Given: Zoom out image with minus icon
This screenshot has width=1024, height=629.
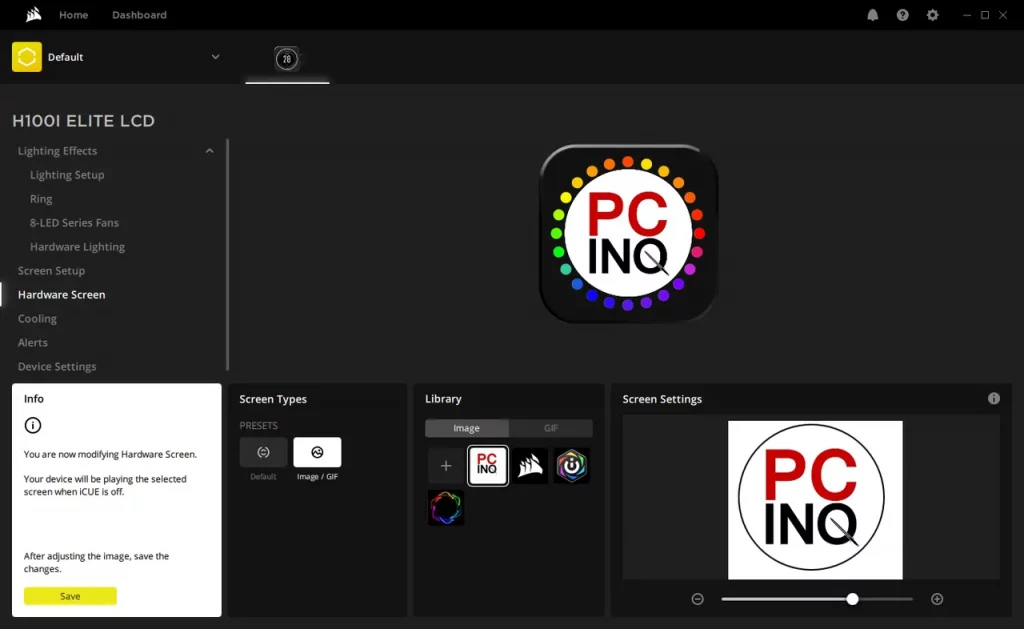Looking at the screenshot, I should [x=697, y=599].
